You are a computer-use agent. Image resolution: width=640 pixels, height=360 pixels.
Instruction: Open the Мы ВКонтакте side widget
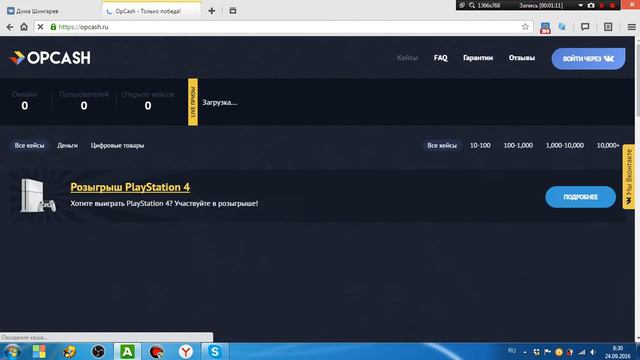click(629, 177)
